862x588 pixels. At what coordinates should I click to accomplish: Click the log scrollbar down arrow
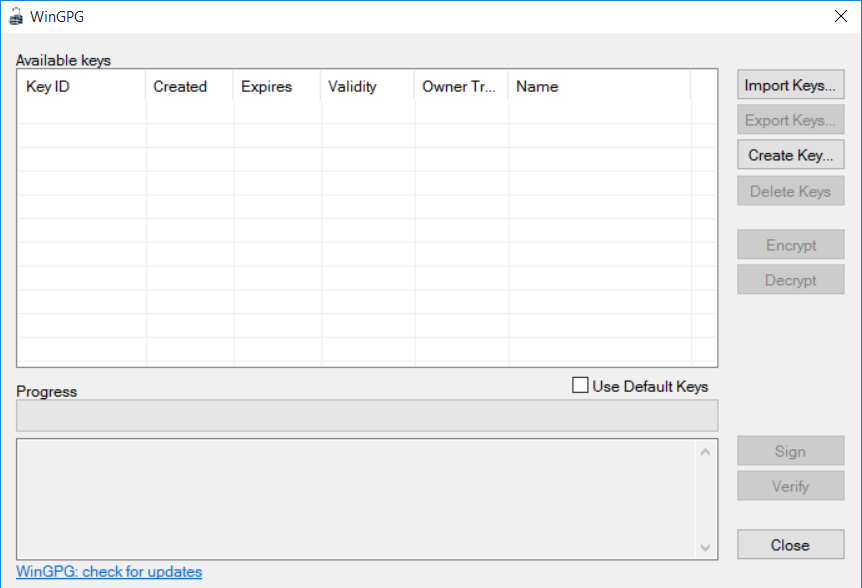point(705,547)
